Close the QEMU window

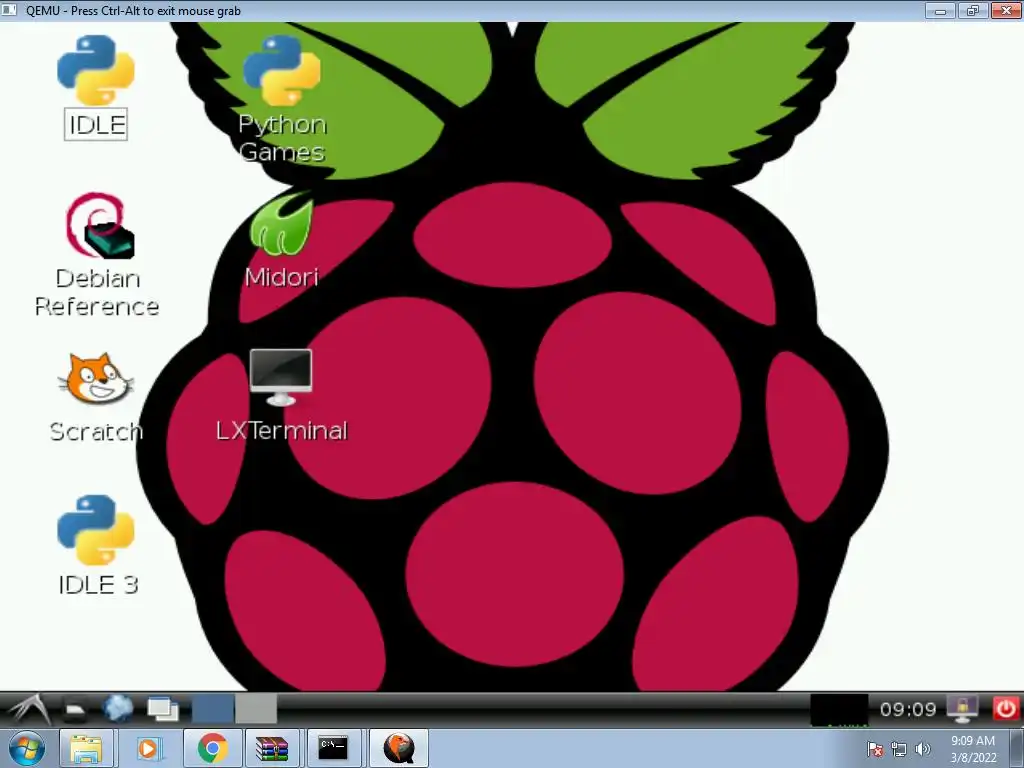point(1006,10)
